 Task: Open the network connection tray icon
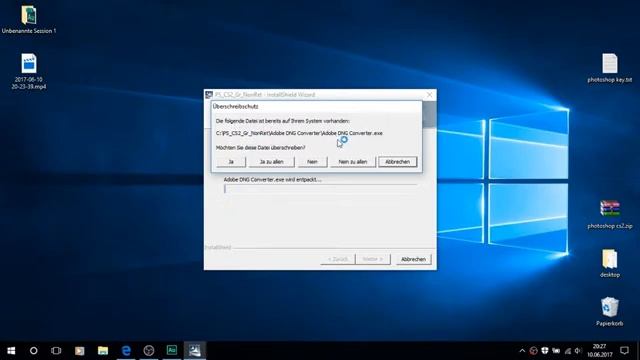pyautogui.click(x=567, y=351)
